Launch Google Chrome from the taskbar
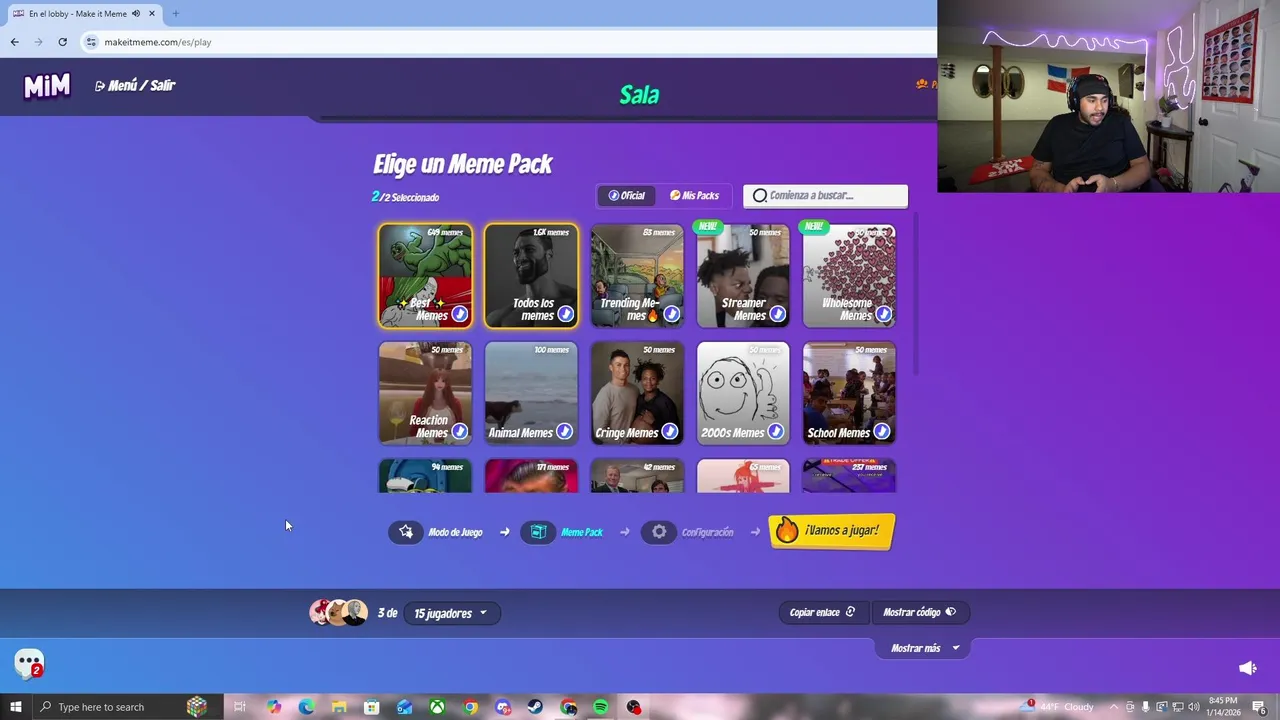1280x720 pixels. pos(470,707)
